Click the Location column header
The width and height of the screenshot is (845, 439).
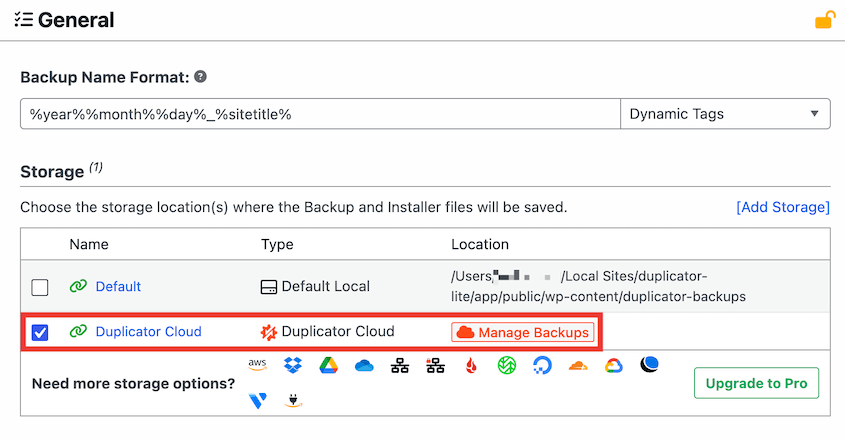coord(480,244)
